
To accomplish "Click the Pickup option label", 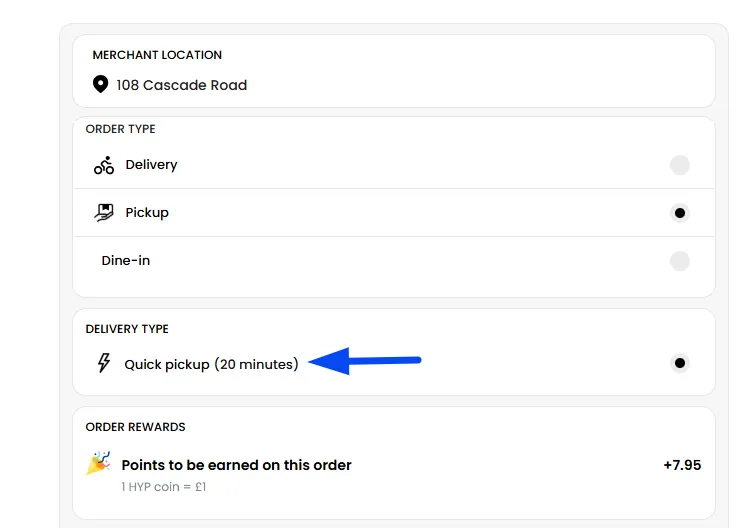I will click(x=147, y=213).
